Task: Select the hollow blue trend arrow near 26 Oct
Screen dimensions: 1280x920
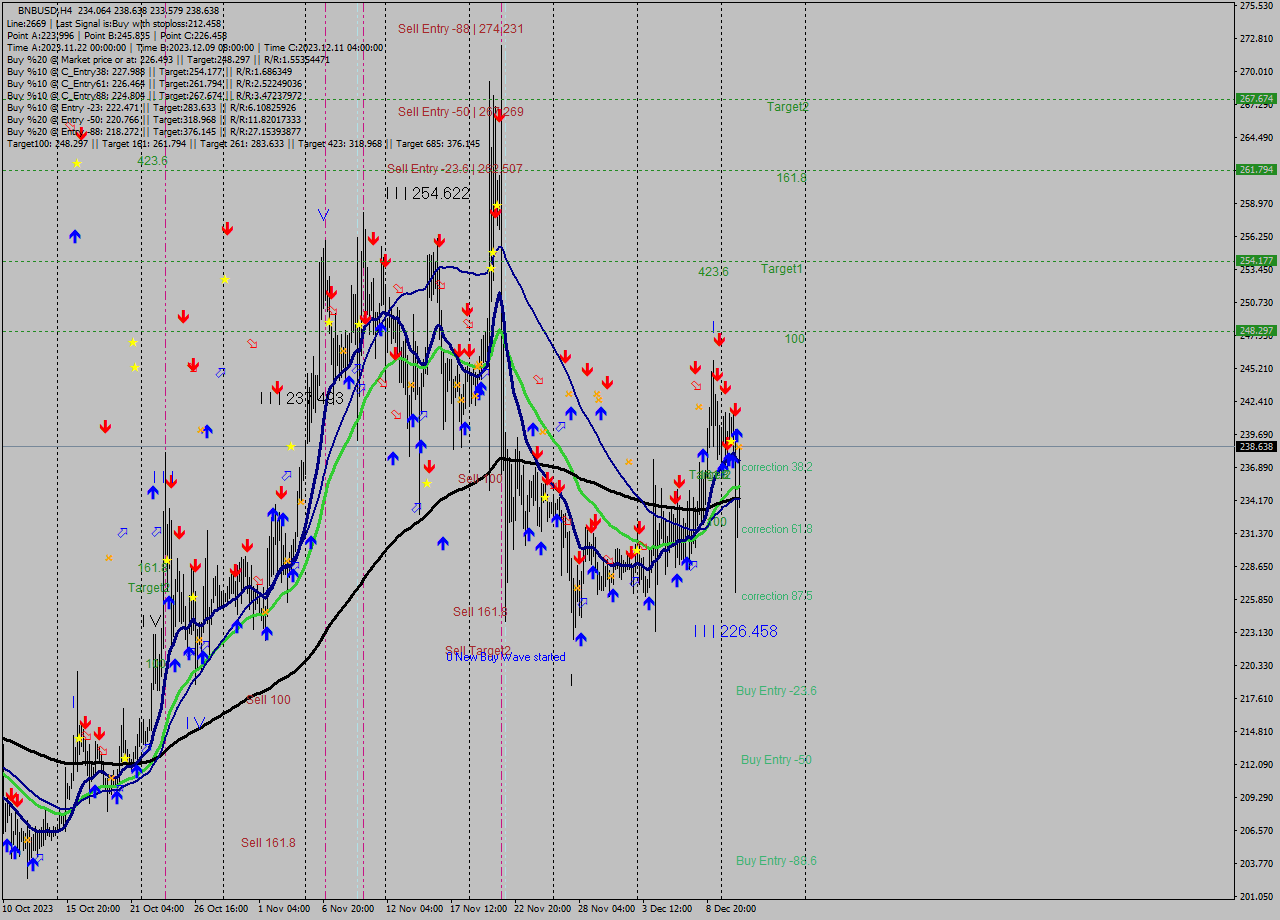Action: pos(222,372)
